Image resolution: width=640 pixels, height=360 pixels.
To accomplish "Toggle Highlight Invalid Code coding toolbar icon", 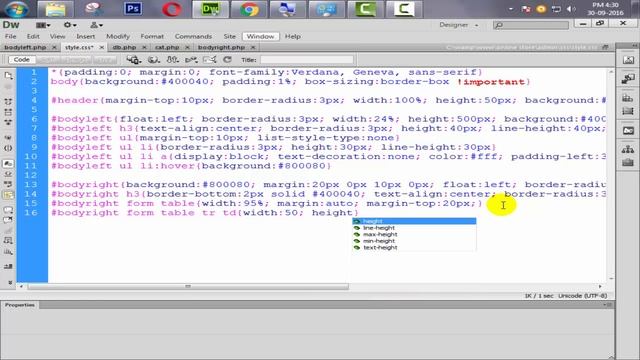I will pos(8,174).
